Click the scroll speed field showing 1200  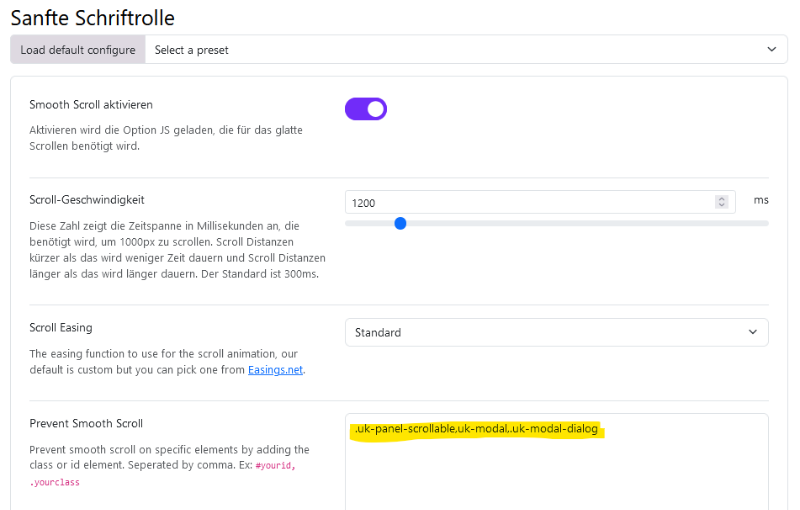pyautogui.click(x=540, y=202)
